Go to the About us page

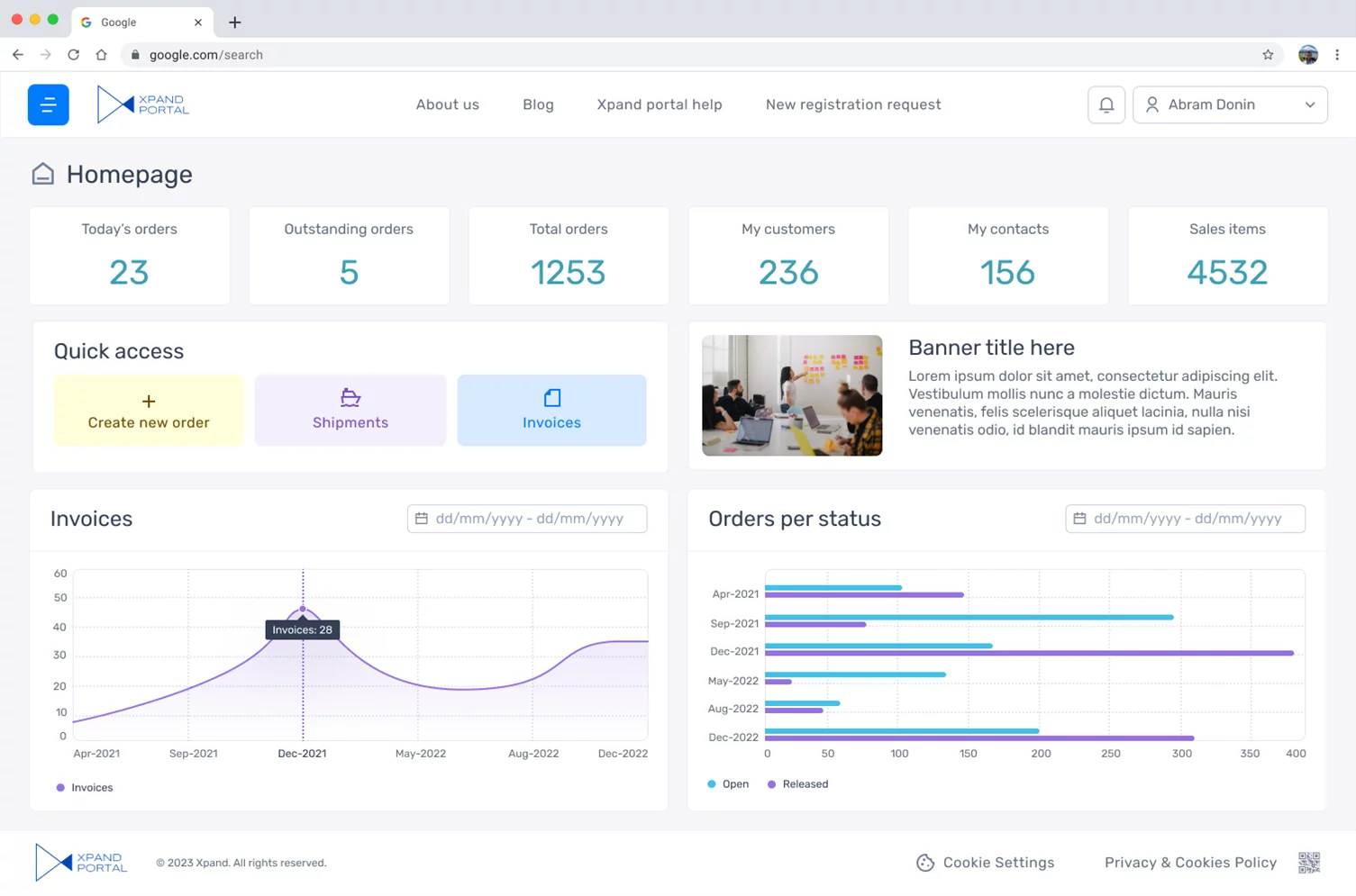[447, 104]
